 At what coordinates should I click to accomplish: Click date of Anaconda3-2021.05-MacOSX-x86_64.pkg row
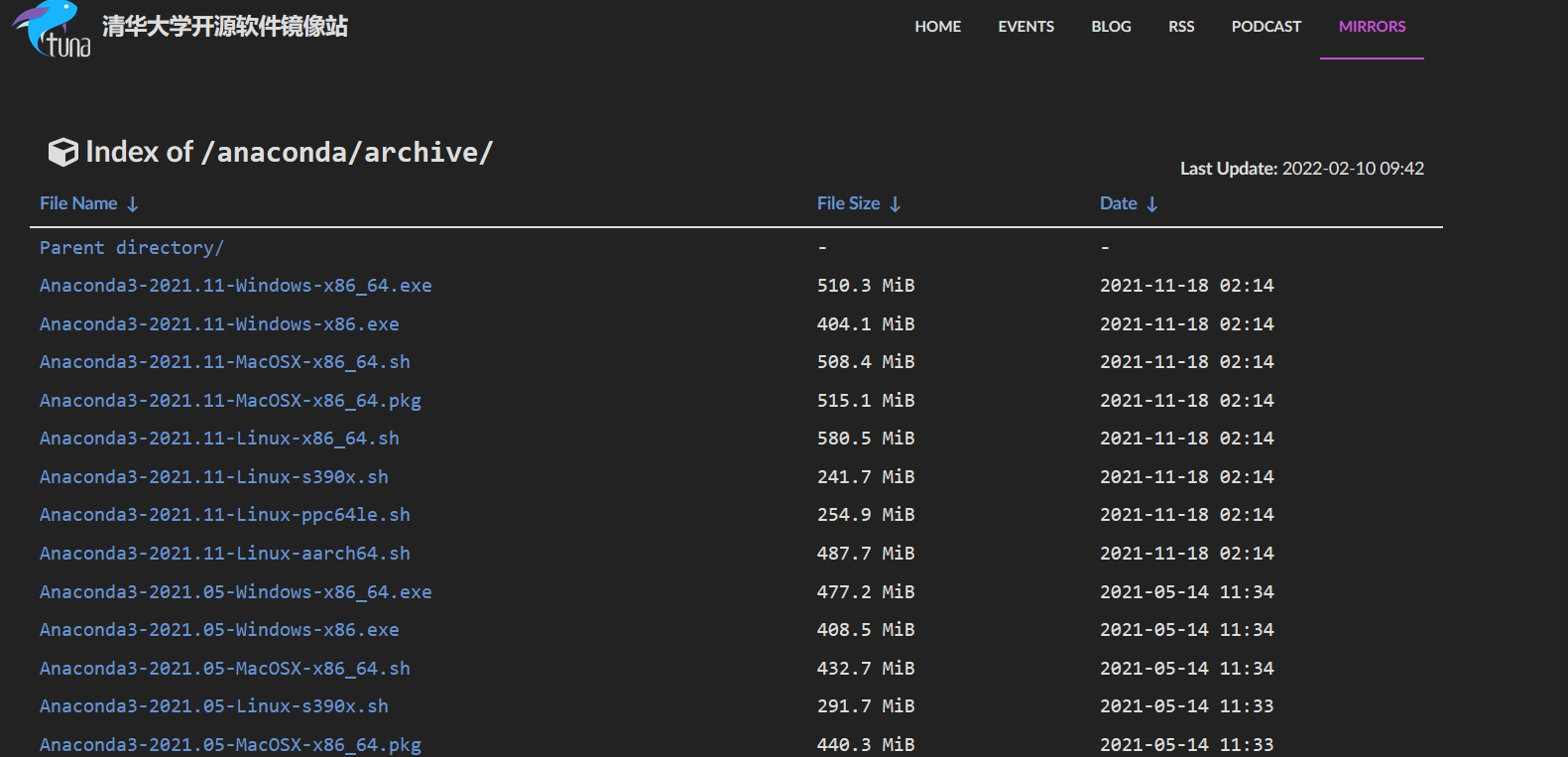click(1187, 745)
